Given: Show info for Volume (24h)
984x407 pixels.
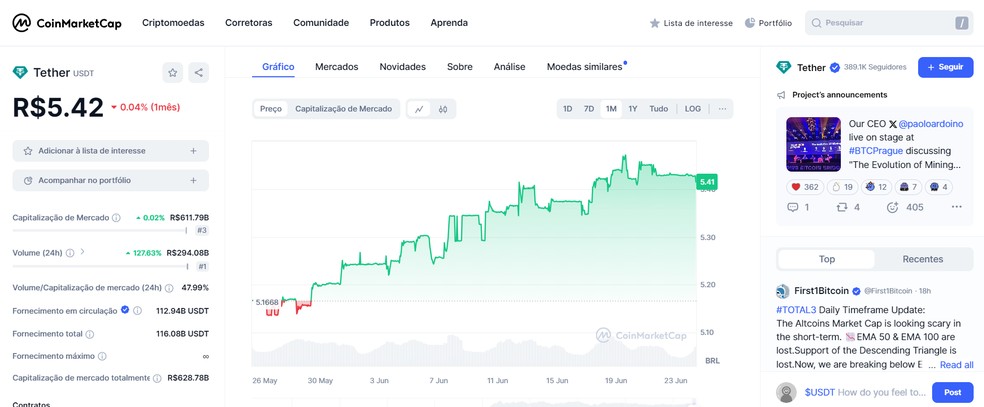Looking at the screenshot, I should pos(70,253).
